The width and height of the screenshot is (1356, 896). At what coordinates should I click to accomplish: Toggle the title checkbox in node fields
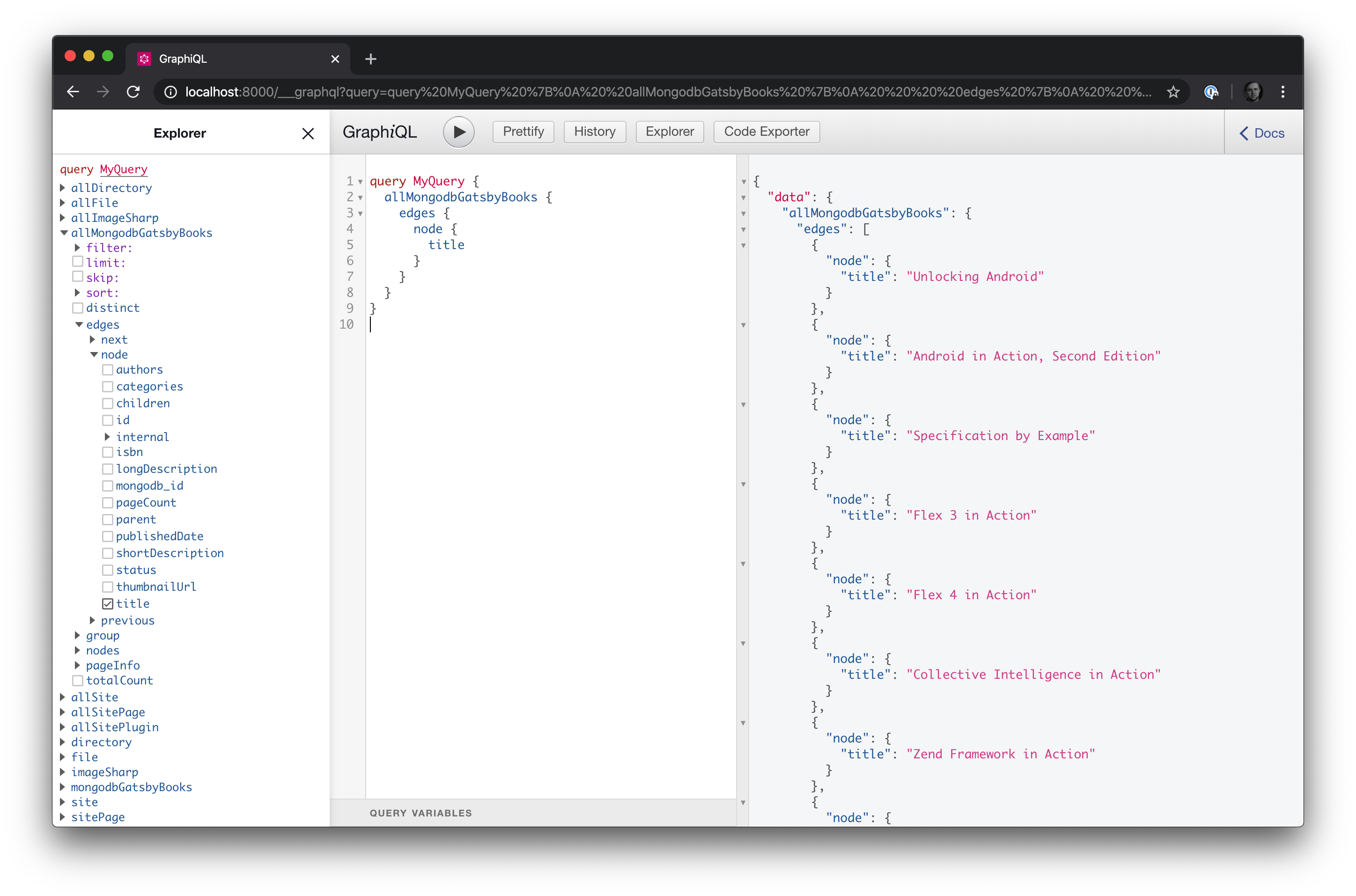107,603
